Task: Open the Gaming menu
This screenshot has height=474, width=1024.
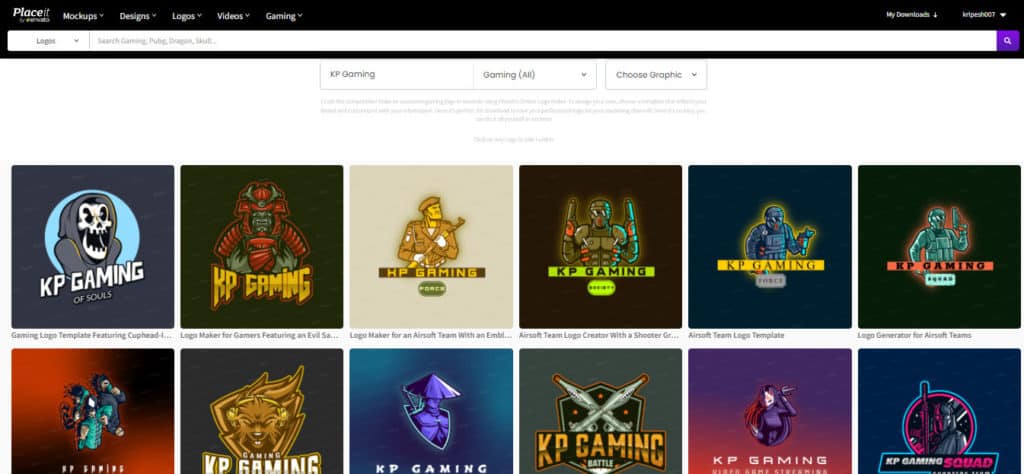Action: (284, 16)
